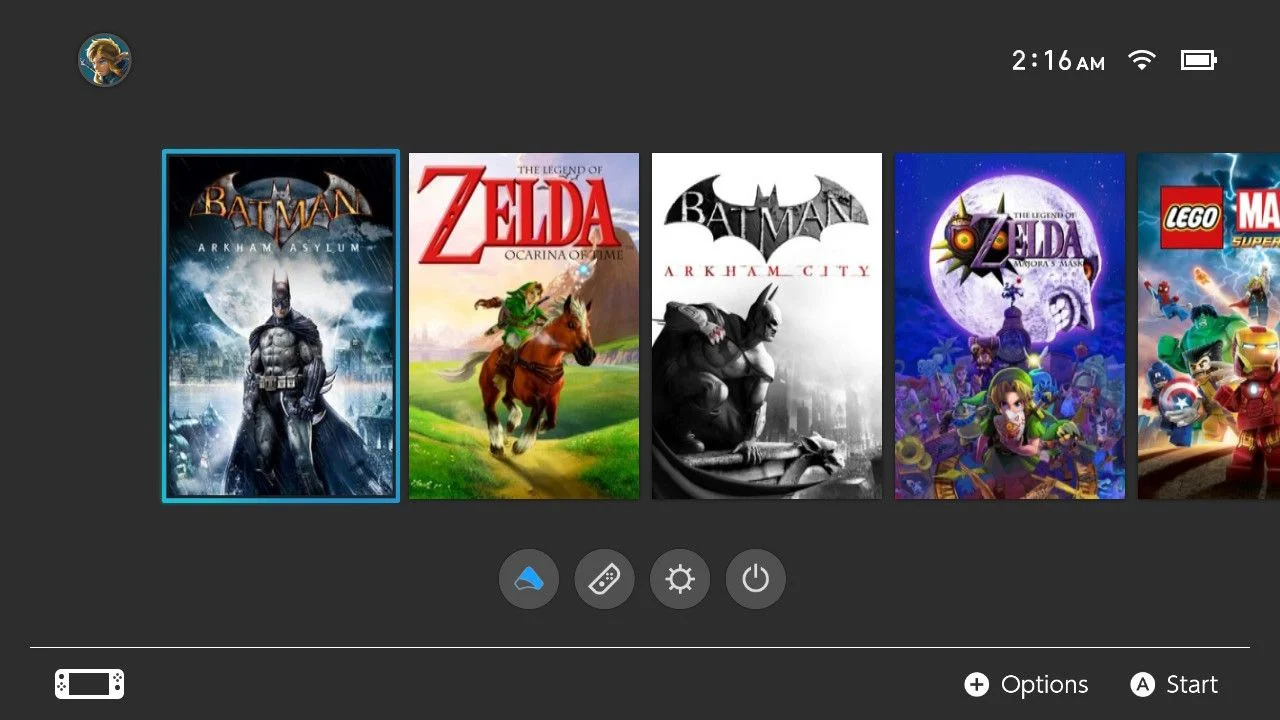Click the plus Options button
The height and width of the screenshot is (720, 1280).
(x=1026, y=685)
